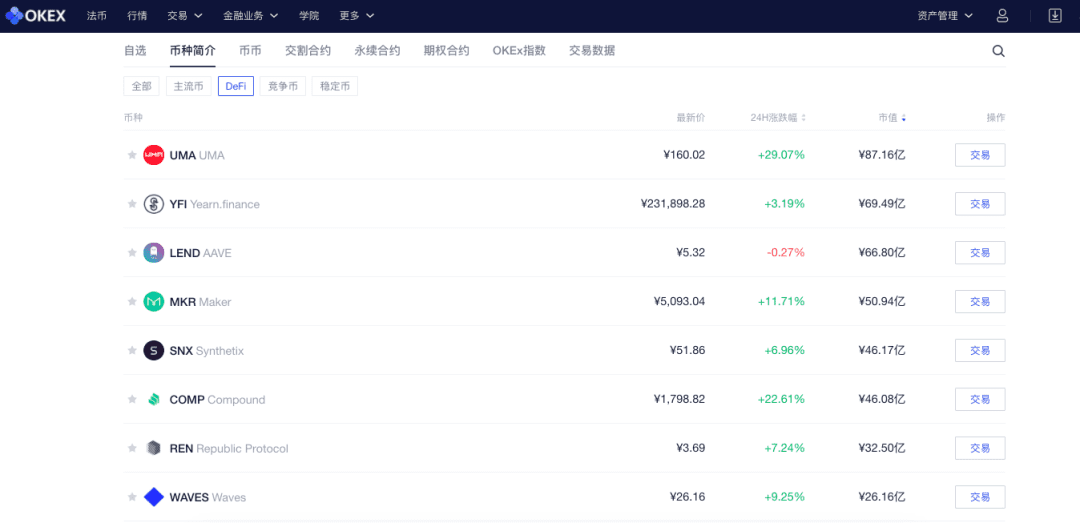
Task: Click the SNX Synthetix coin logo
Action: (154, 351)
